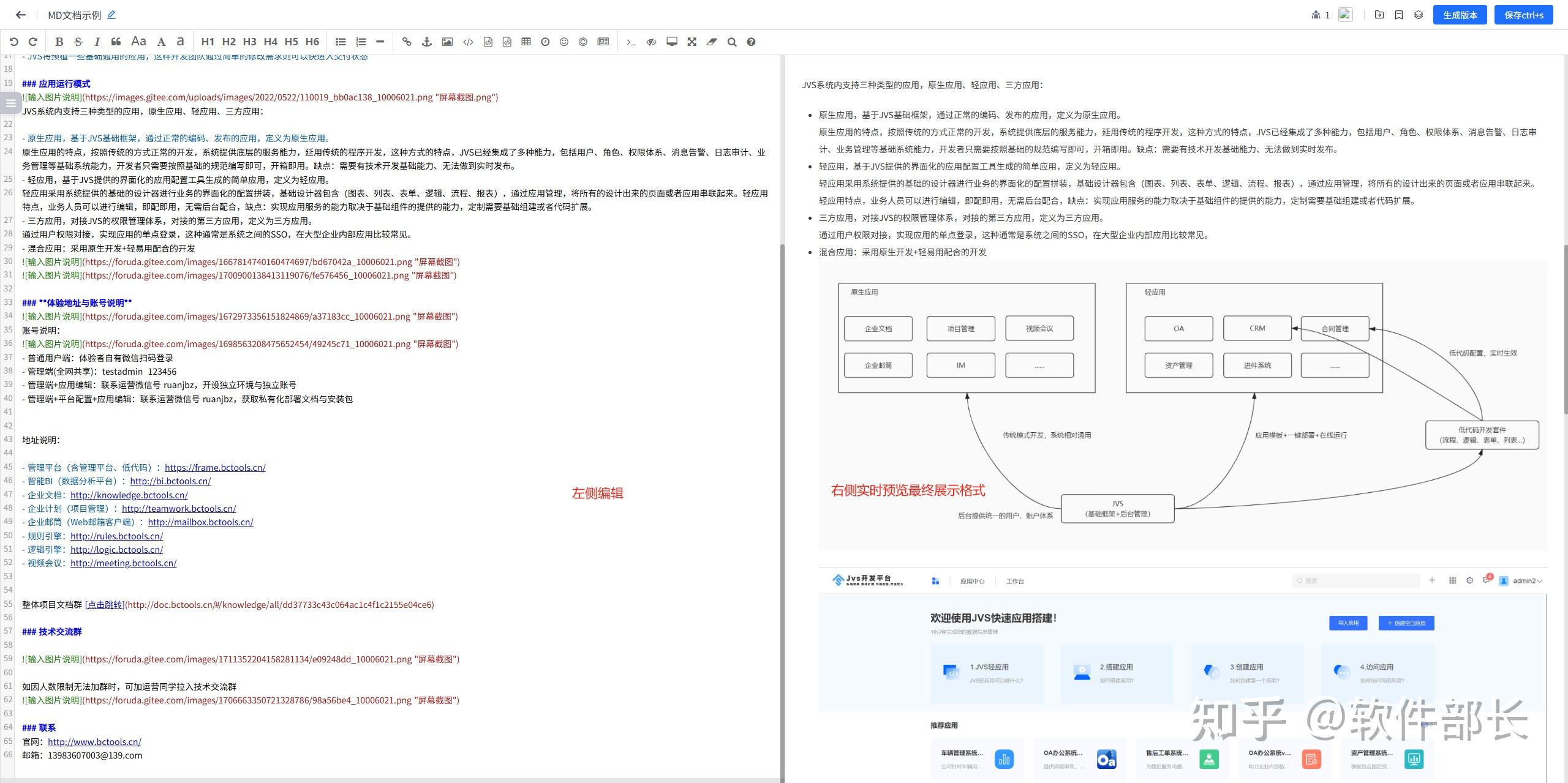Screen dimensions: 1568x783
Task: Expand the outline menu handle on editor left
Action: click(10, 103)
